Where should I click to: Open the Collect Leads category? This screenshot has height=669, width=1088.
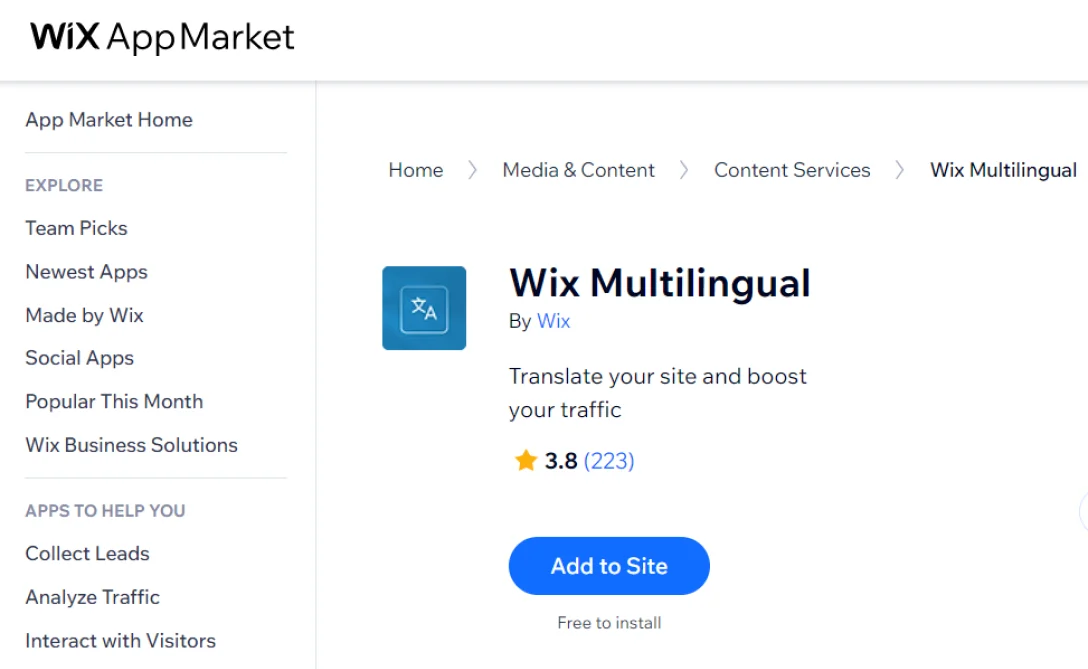[87, 553]
